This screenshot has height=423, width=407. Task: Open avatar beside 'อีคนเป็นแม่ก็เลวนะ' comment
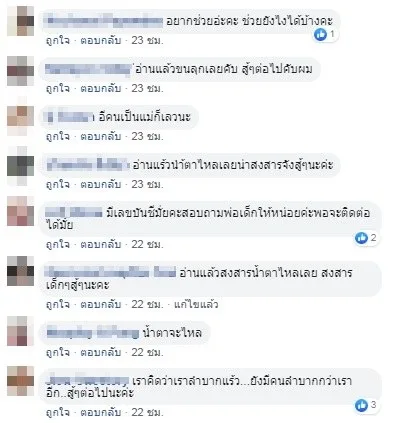coord(21,116)
